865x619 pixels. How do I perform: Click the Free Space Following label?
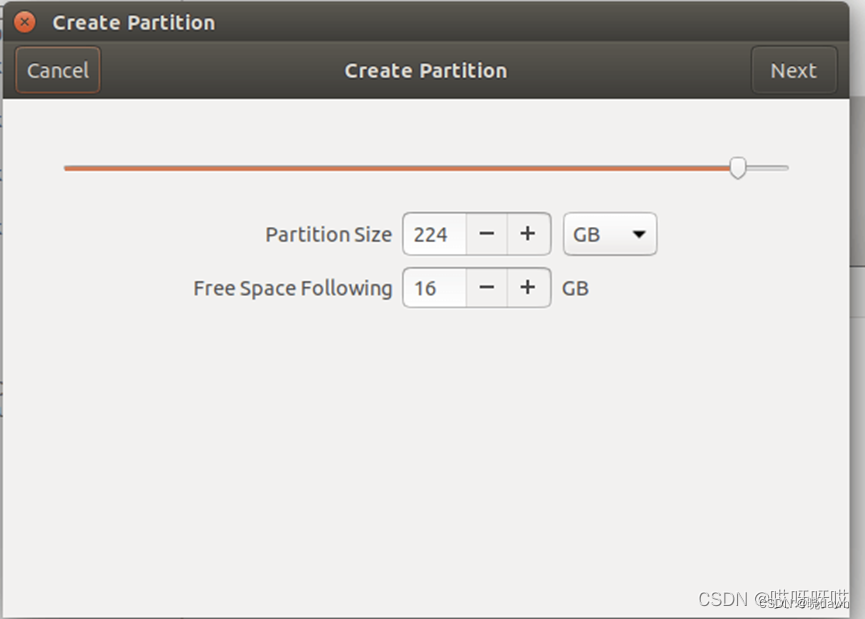tap(292, 289)
